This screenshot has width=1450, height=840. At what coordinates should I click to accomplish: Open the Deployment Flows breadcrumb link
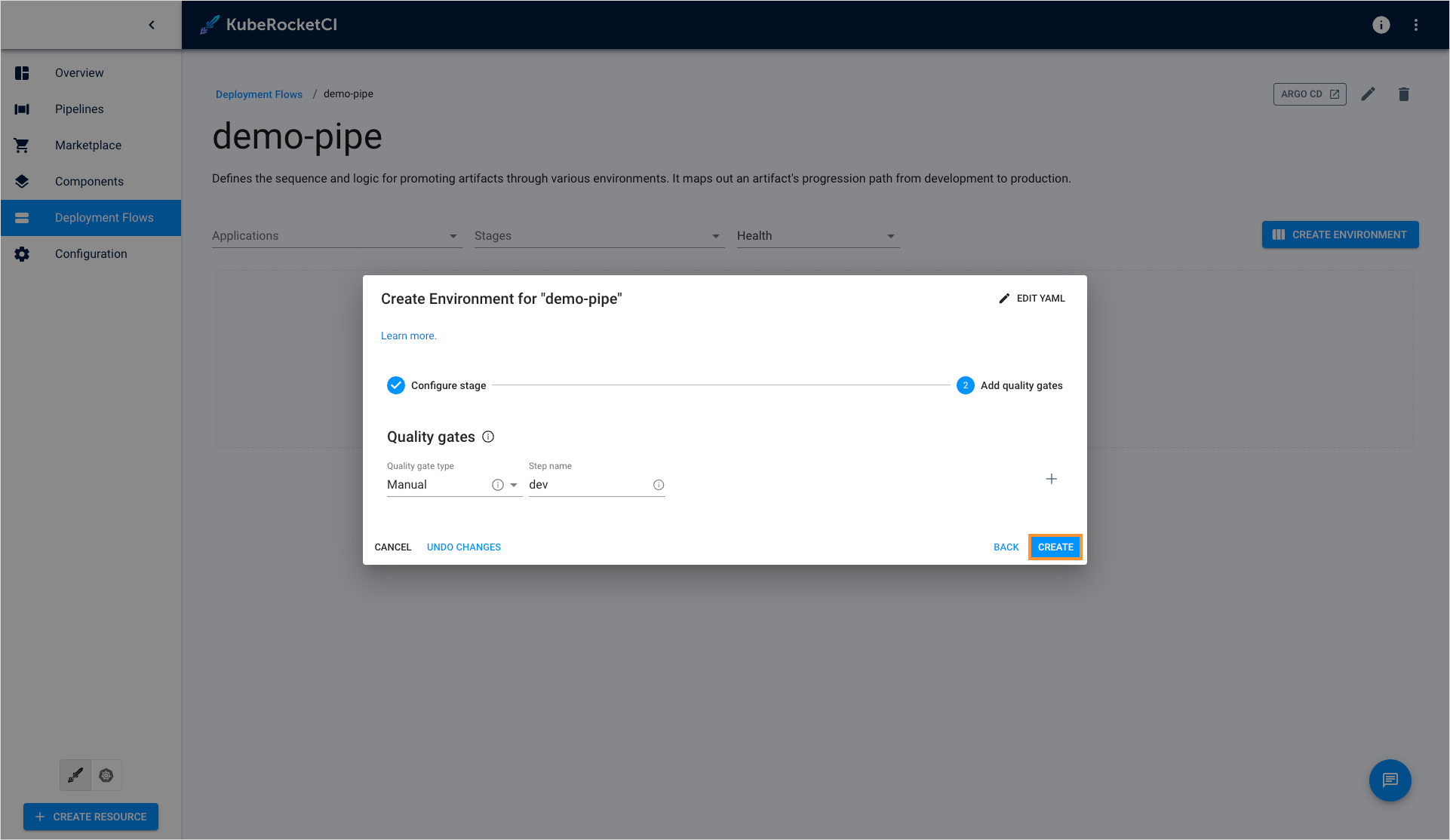(x=257, y=93)
